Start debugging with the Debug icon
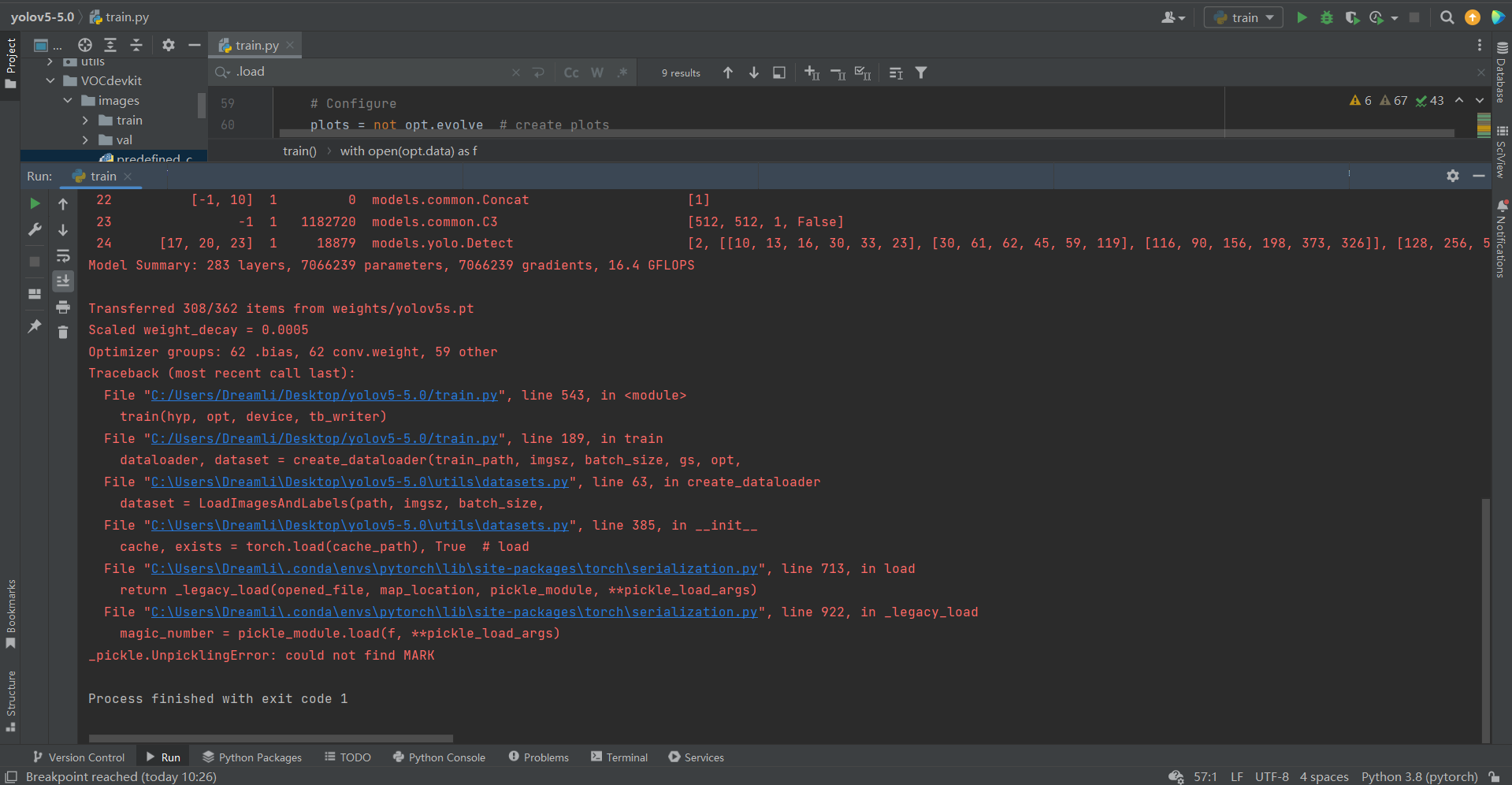Viewport: 1512px width, 785px height. click(x=1327, y=17)
